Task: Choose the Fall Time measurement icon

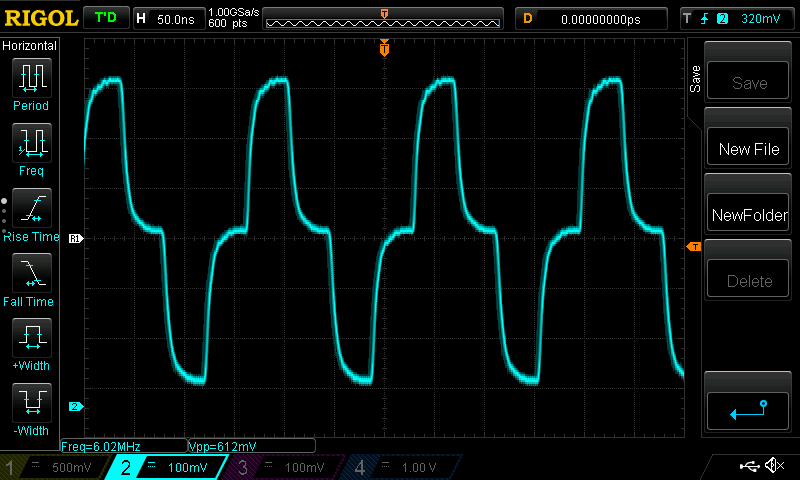Action: (x=31, y=273)
